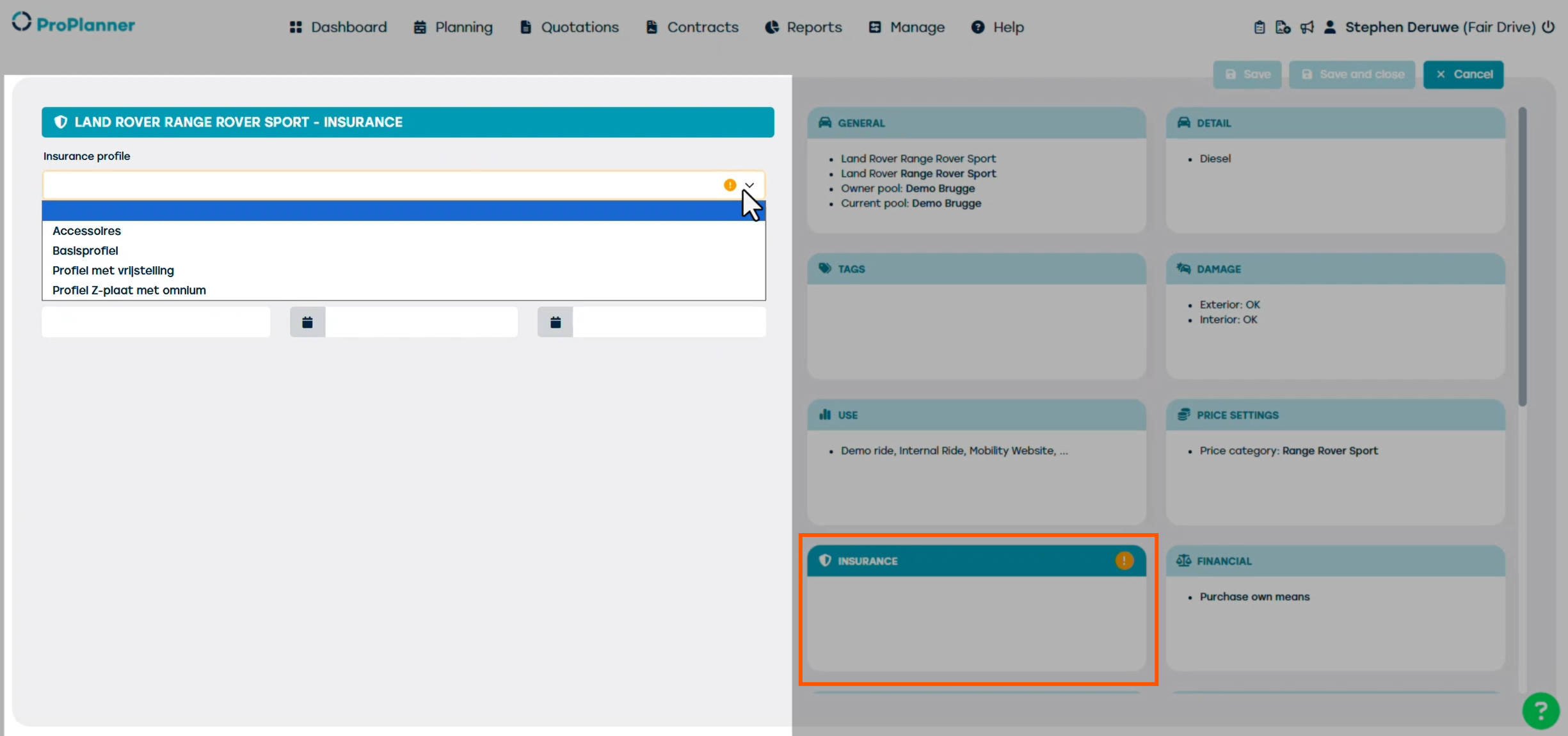Image resolution: width=1568 pixels, height=736 pixels.
Task: Click the vertical scrollbar of cards panel
Action: pyautogui.click(x=1522, y=256)
